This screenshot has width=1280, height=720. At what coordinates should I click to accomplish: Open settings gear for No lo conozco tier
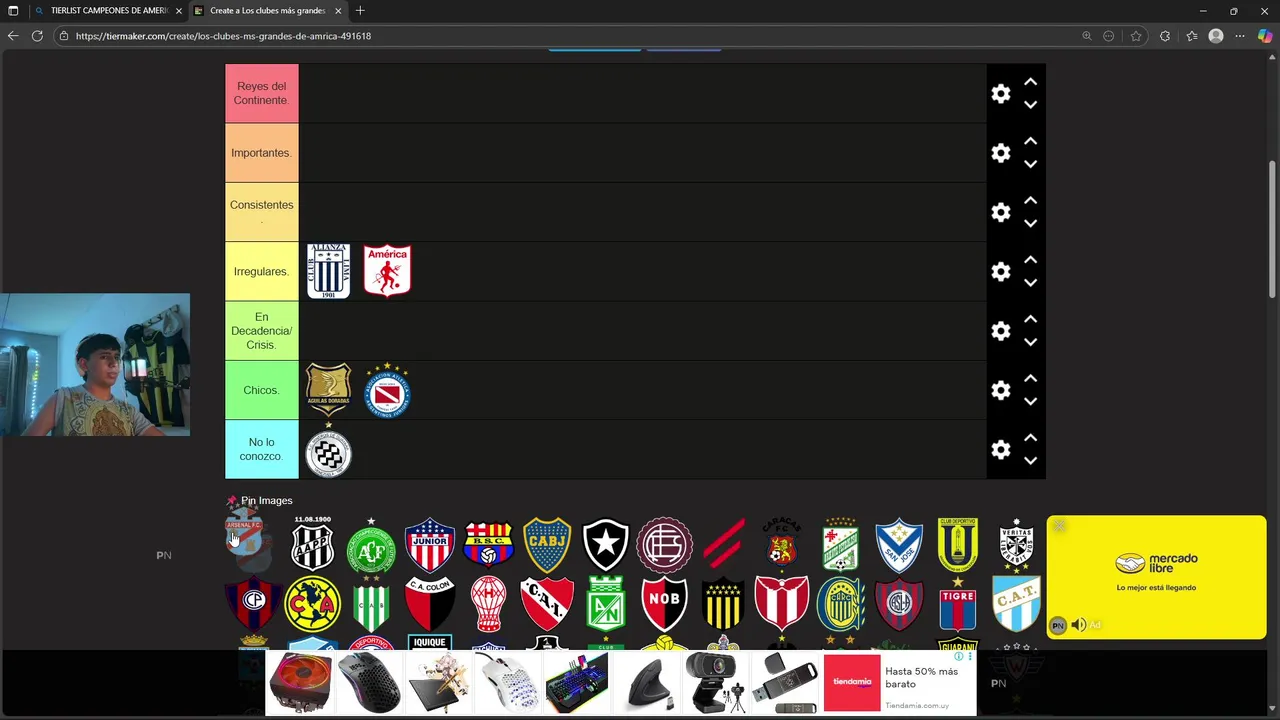[x=1000, y=450]
